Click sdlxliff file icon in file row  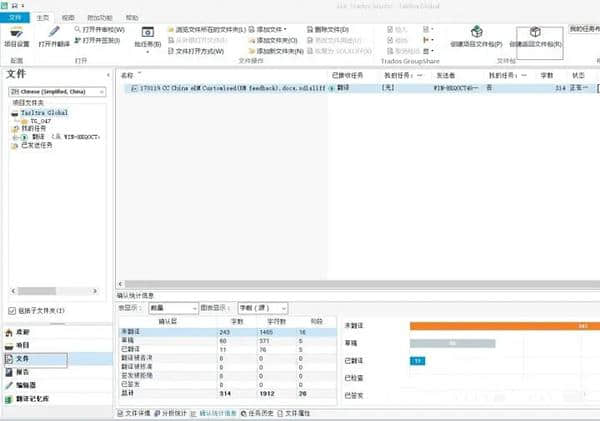coord(134,88)
